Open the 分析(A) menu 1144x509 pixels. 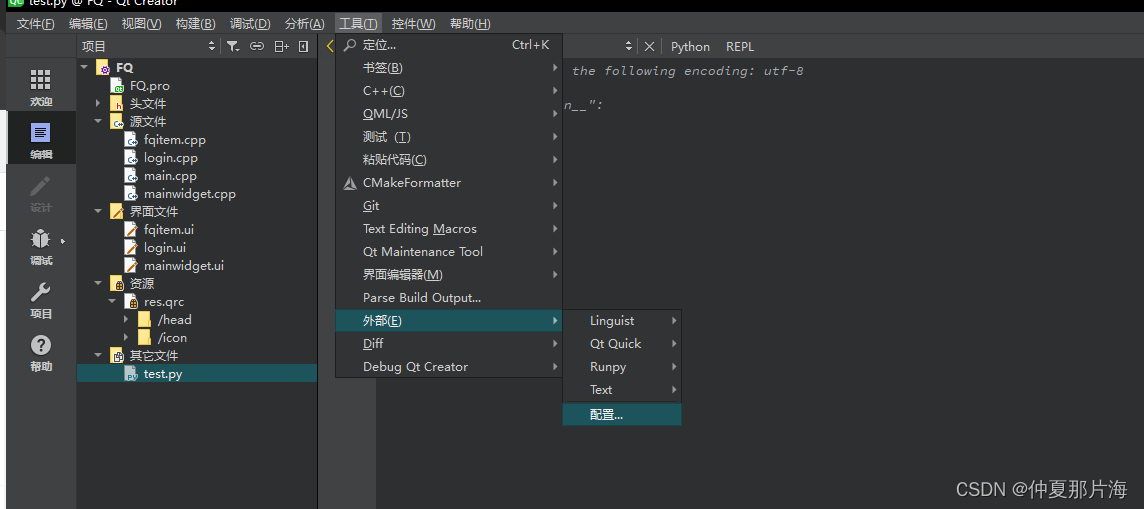click(305, 24)
